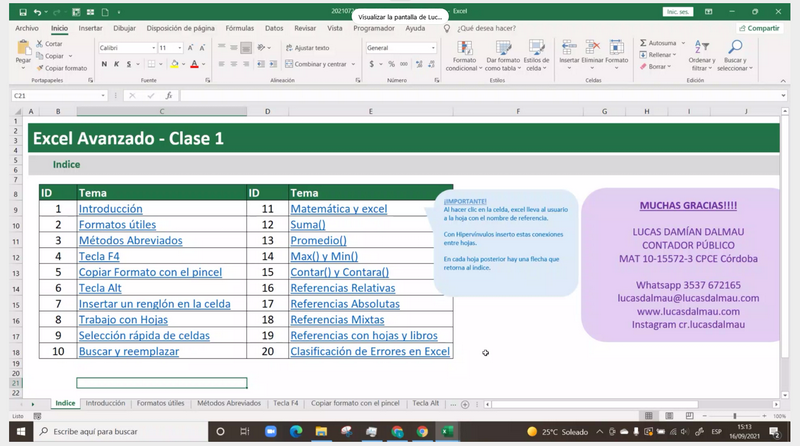Open Formato condicional menu
Screen dimensions: 800x446
(x=464, y=56)
